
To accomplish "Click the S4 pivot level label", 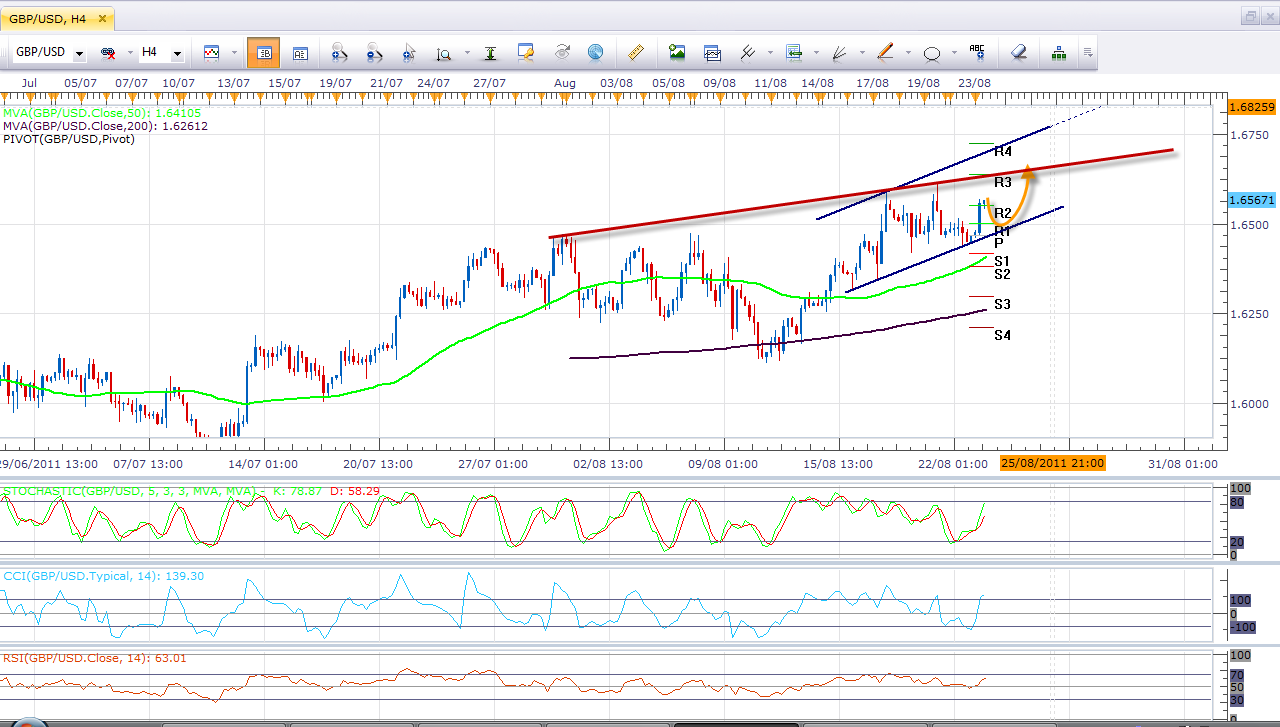I will (x=1002, y=336).
